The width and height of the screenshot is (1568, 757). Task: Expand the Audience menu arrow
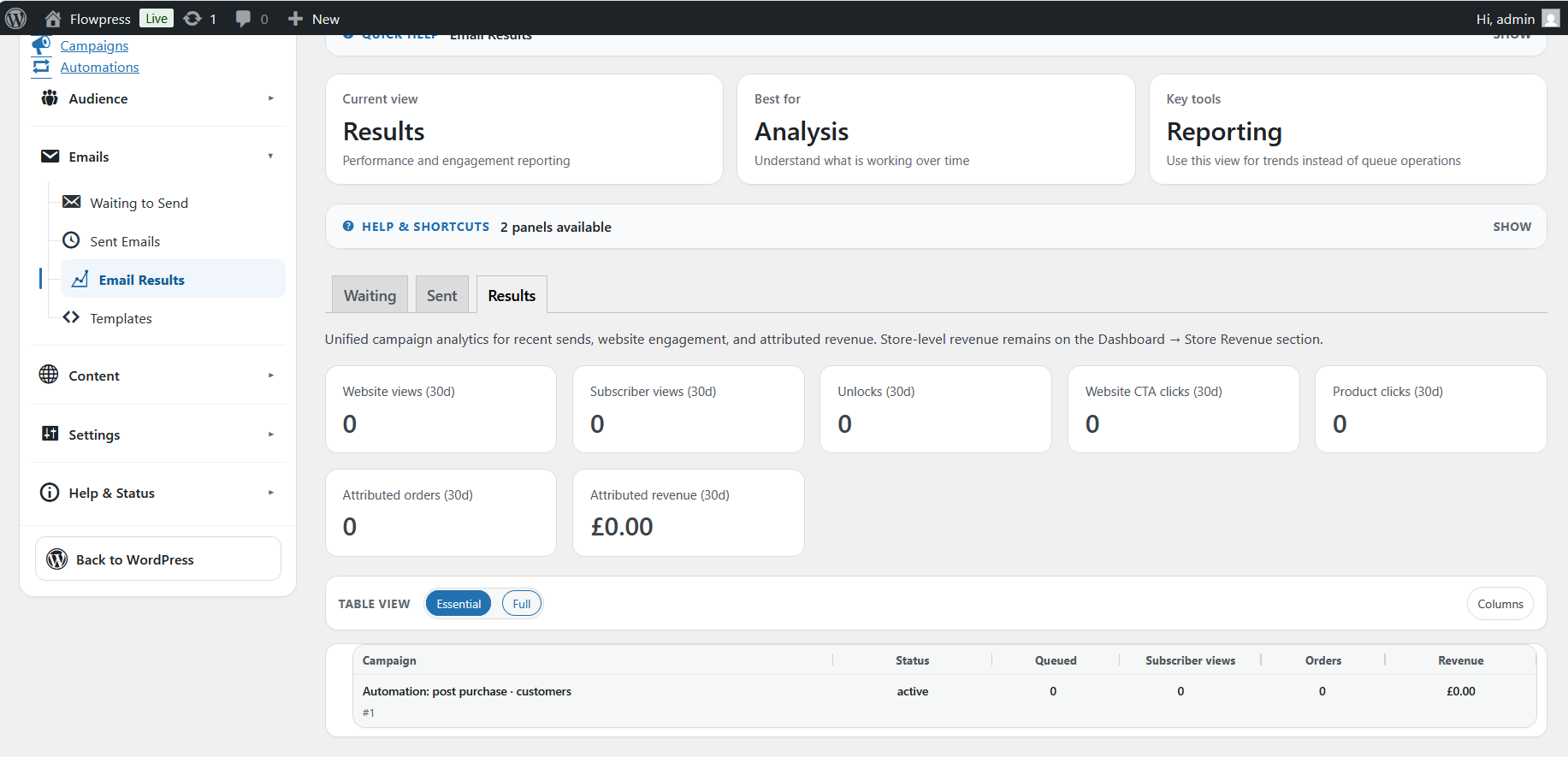pyautogui.click(x=271, y=98)
